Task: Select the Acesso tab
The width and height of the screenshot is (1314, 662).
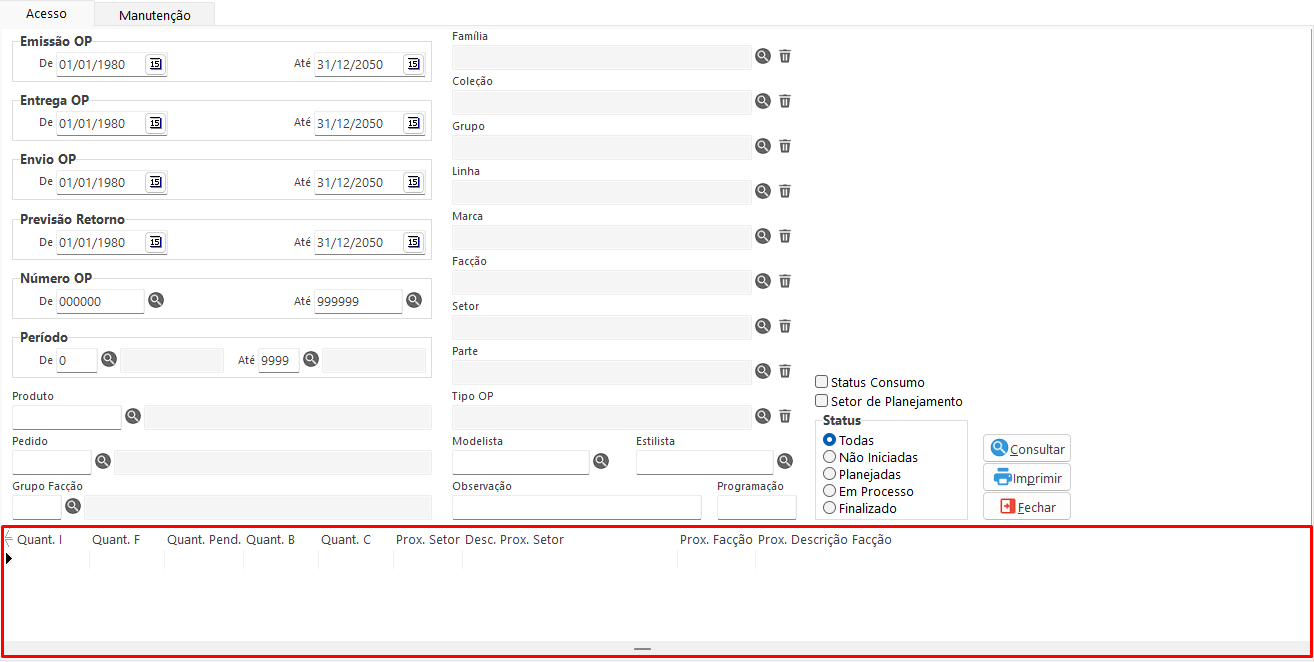Action: point(47,14)
